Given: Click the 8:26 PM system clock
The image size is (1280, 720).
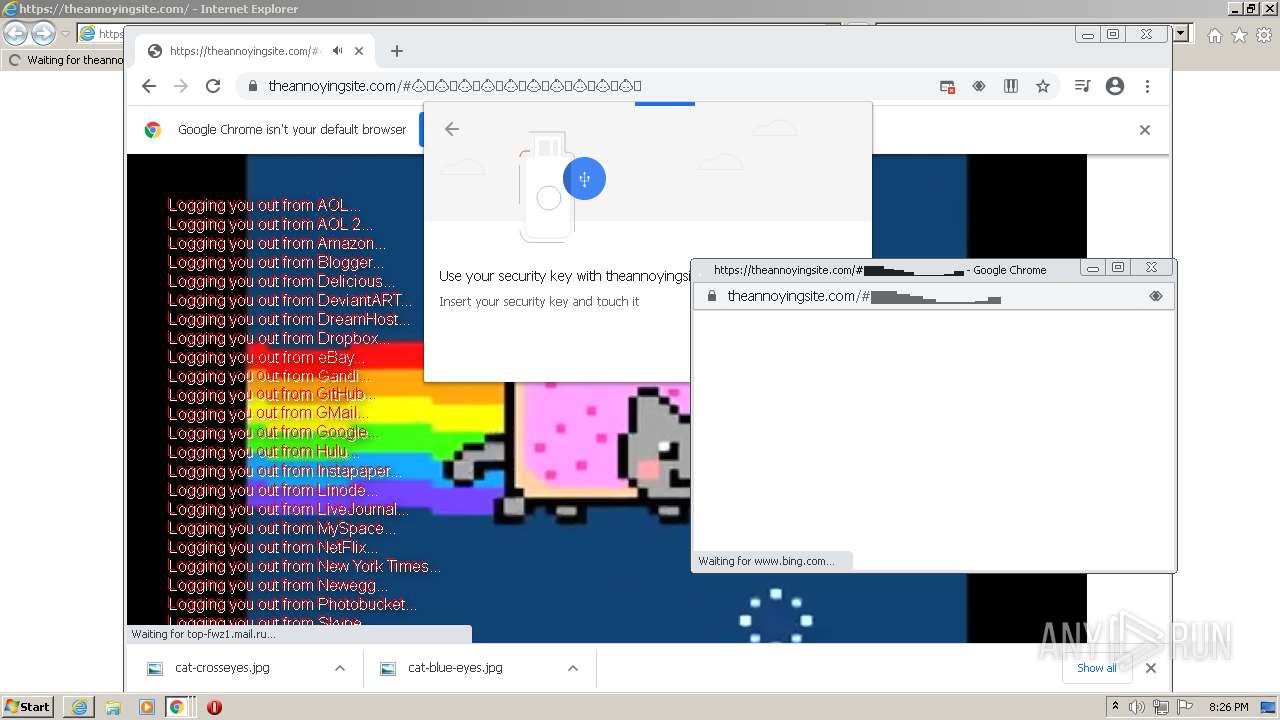Looking at the screenshot, I should click(1228, 707).
